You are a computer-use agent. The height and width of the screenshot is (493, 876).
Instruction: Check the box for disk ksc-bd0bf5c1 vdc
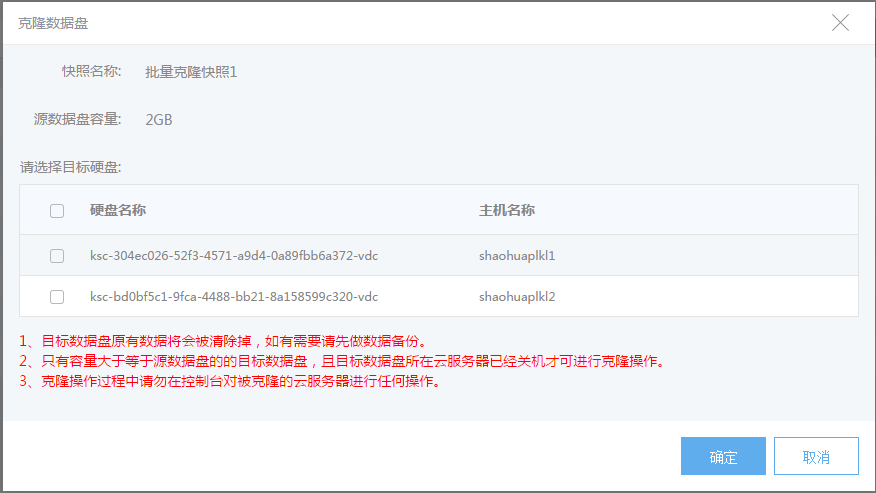pyautogui.click(x=57, y=297)
